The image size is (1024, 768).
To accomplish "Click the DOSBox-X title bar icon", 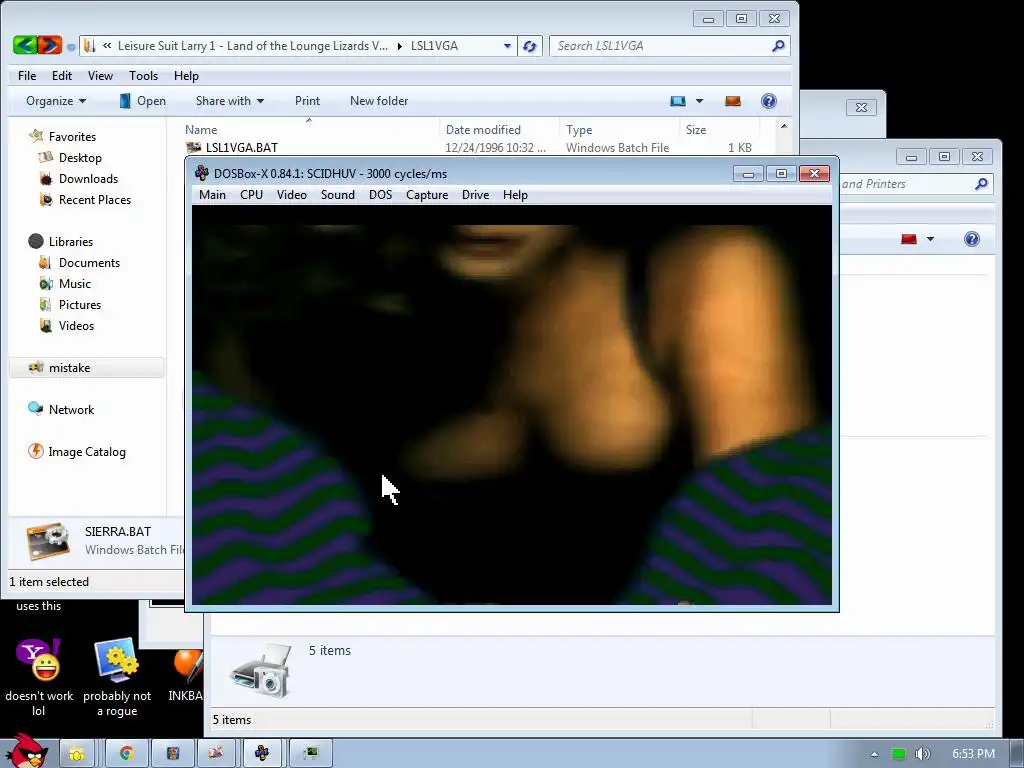I will pos(202,173).
